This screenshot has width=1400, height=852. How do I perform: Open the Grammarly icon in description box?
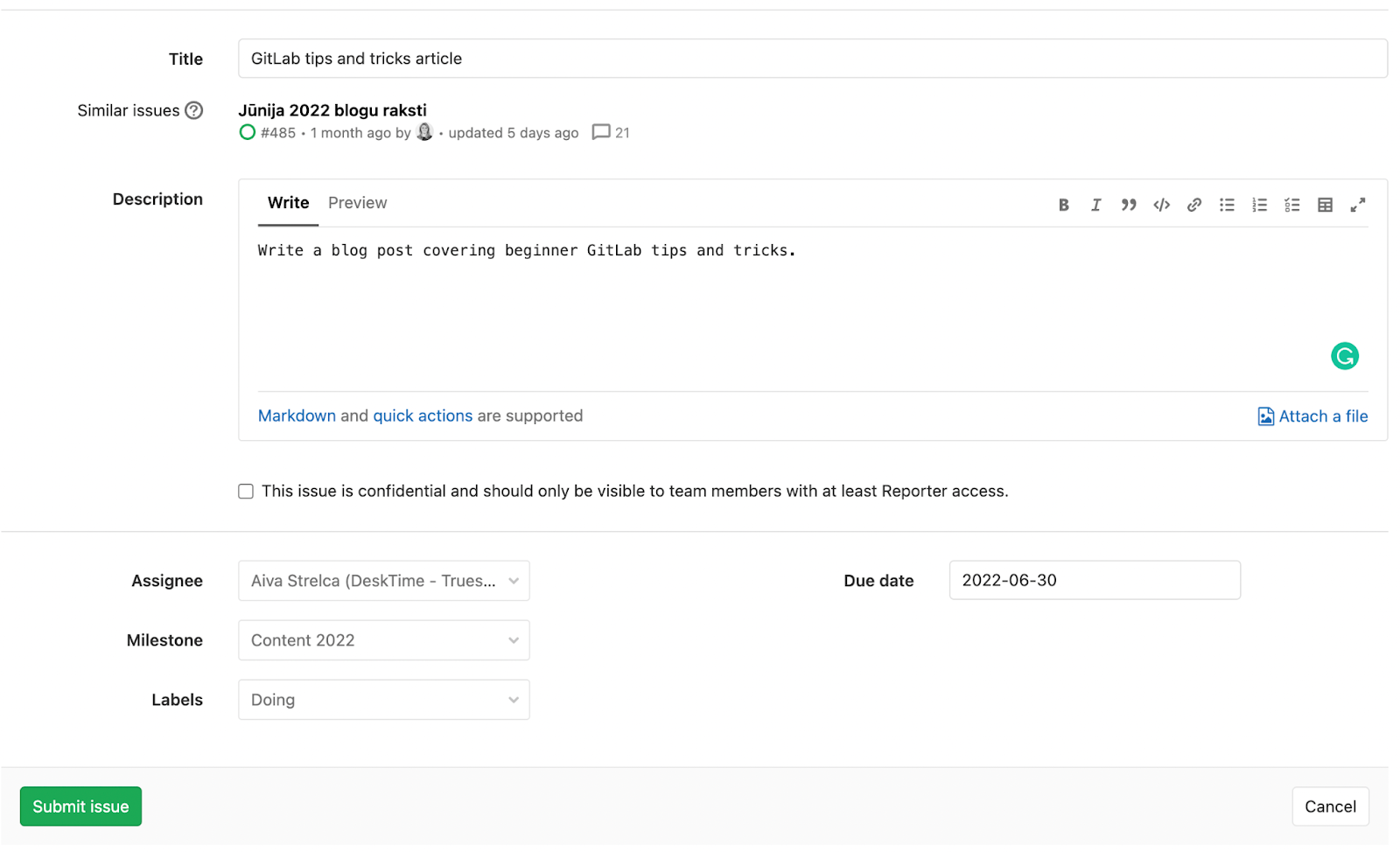1344,356
